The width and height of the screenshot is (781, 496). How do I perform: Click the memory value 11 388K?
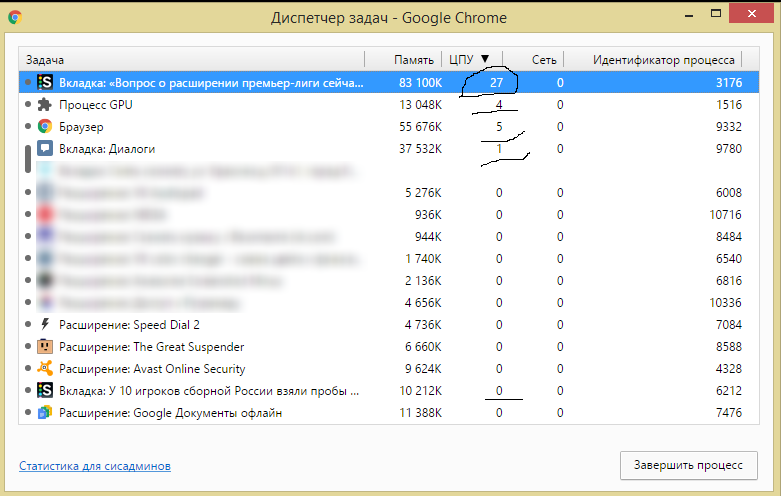pos(421,413)
